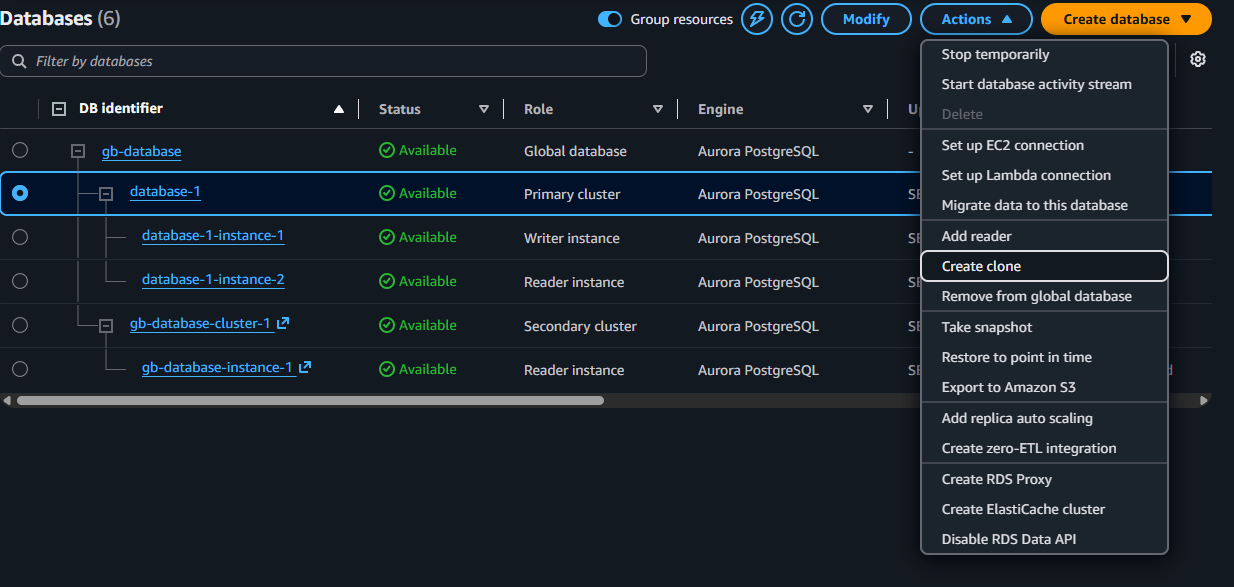Choose Set up EC2 connection
1234x587 pixels.
pyautogui.click(x=1044, y=145)
